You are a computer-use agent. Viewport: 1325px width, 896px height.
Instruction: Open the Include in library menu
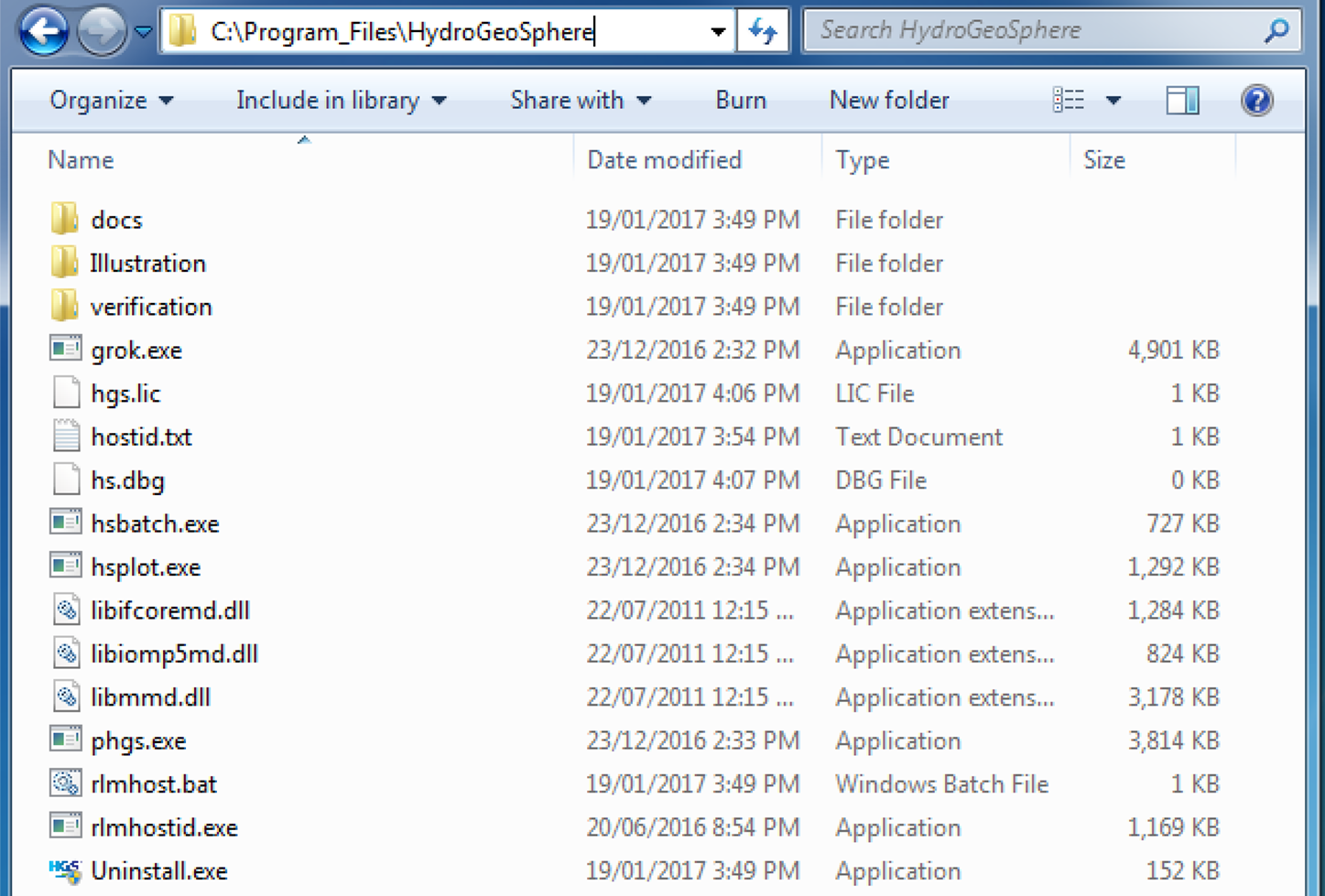click(x=341, y=100)
